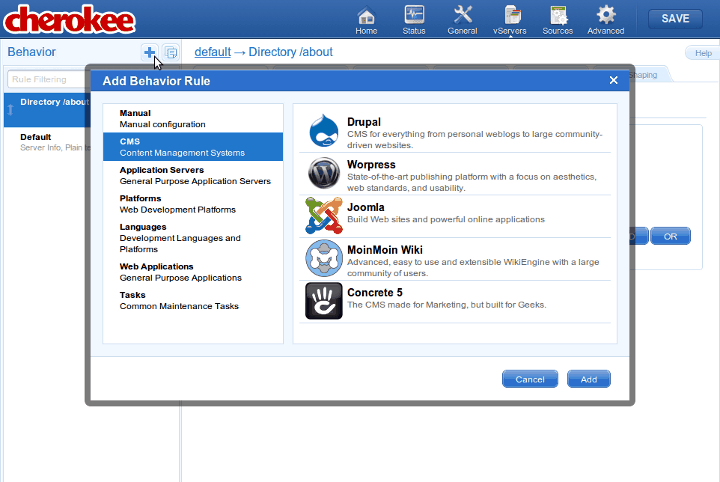
Task: Choose the Joomla logo icon
Action: [325, 215]
